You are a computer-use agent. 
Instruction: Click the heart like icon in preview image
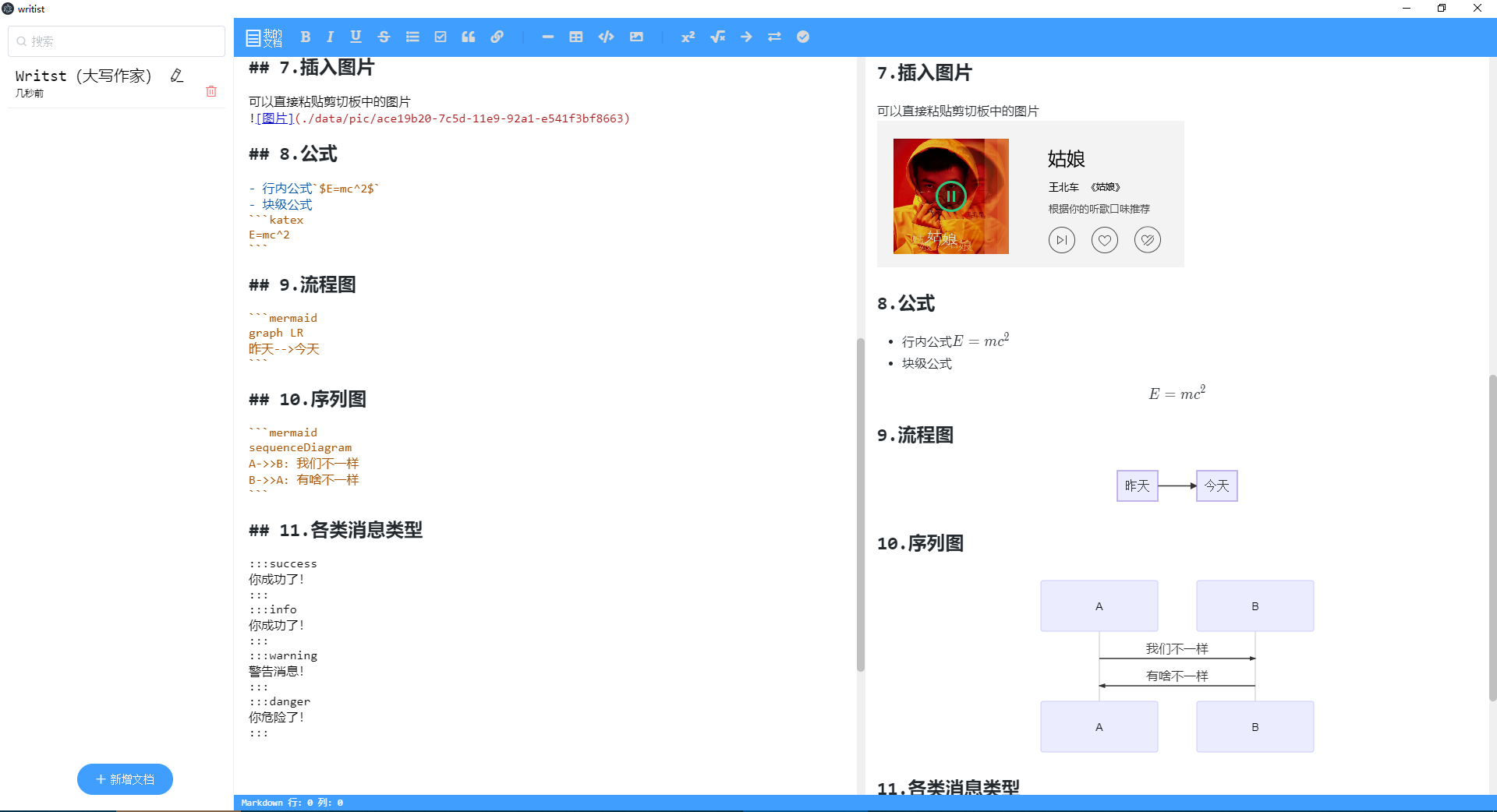click(1104, 240)
